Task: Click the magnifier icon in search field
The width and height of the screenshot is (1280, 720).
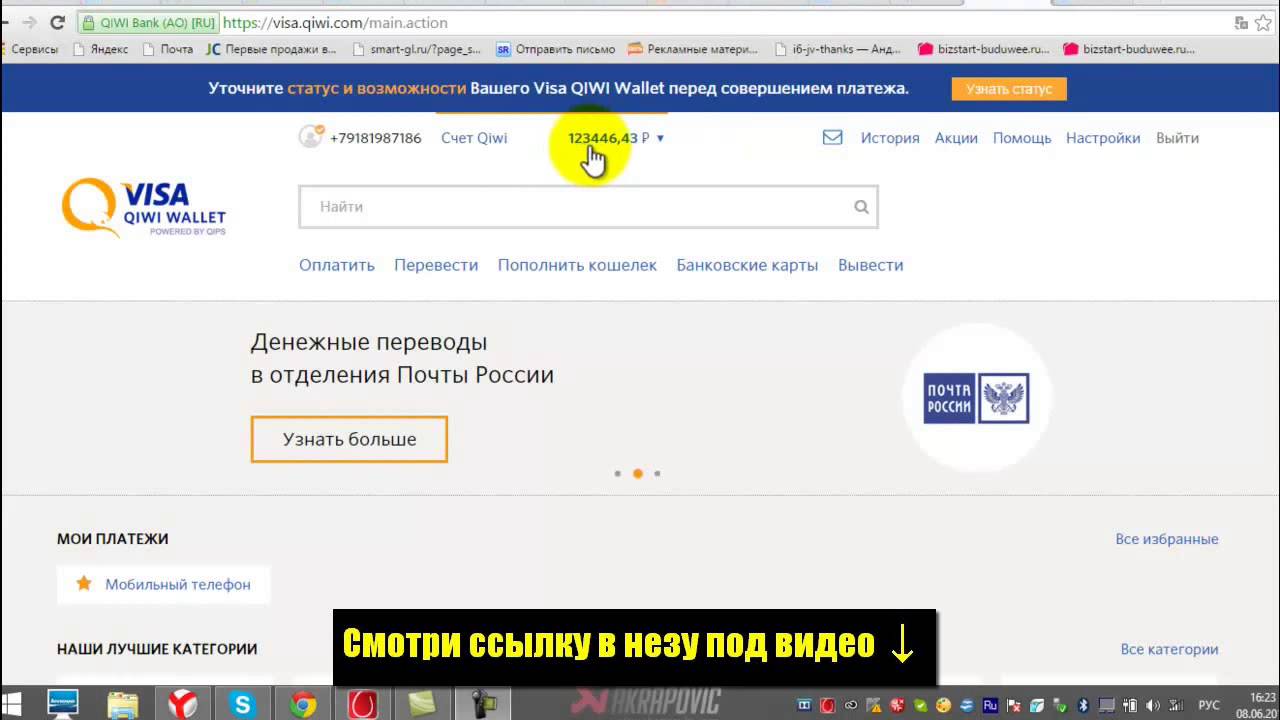Action: pyautogui.click(x=861, y=207)
